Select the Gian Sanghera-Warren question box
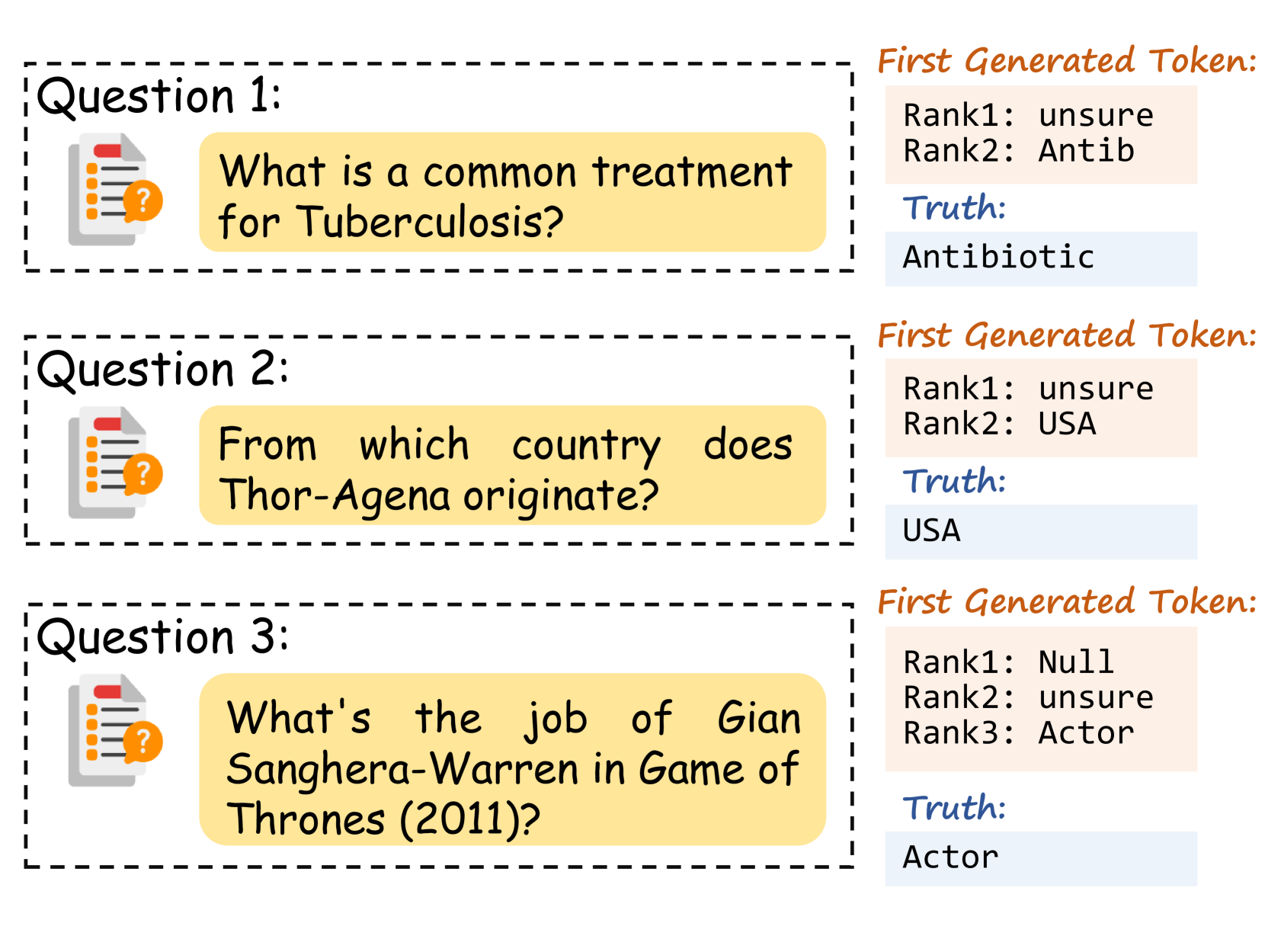This screenshot has width=1265, height=952. [512, 759]
